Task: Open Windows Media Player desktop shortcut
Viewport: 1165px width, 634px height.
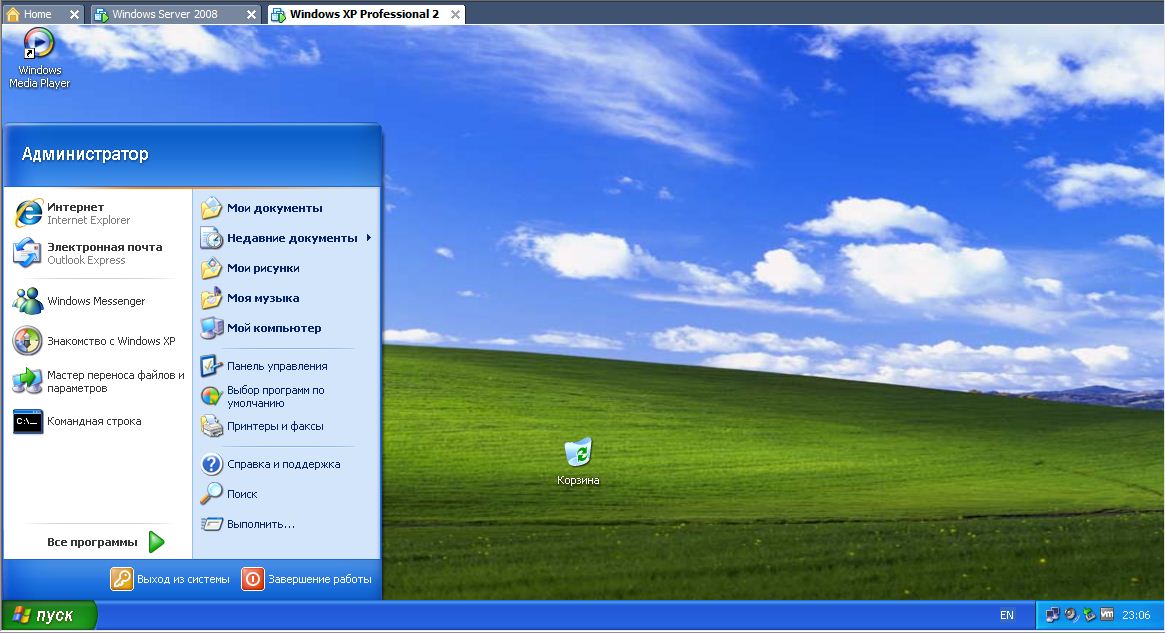Action: (x=39, y=58)
